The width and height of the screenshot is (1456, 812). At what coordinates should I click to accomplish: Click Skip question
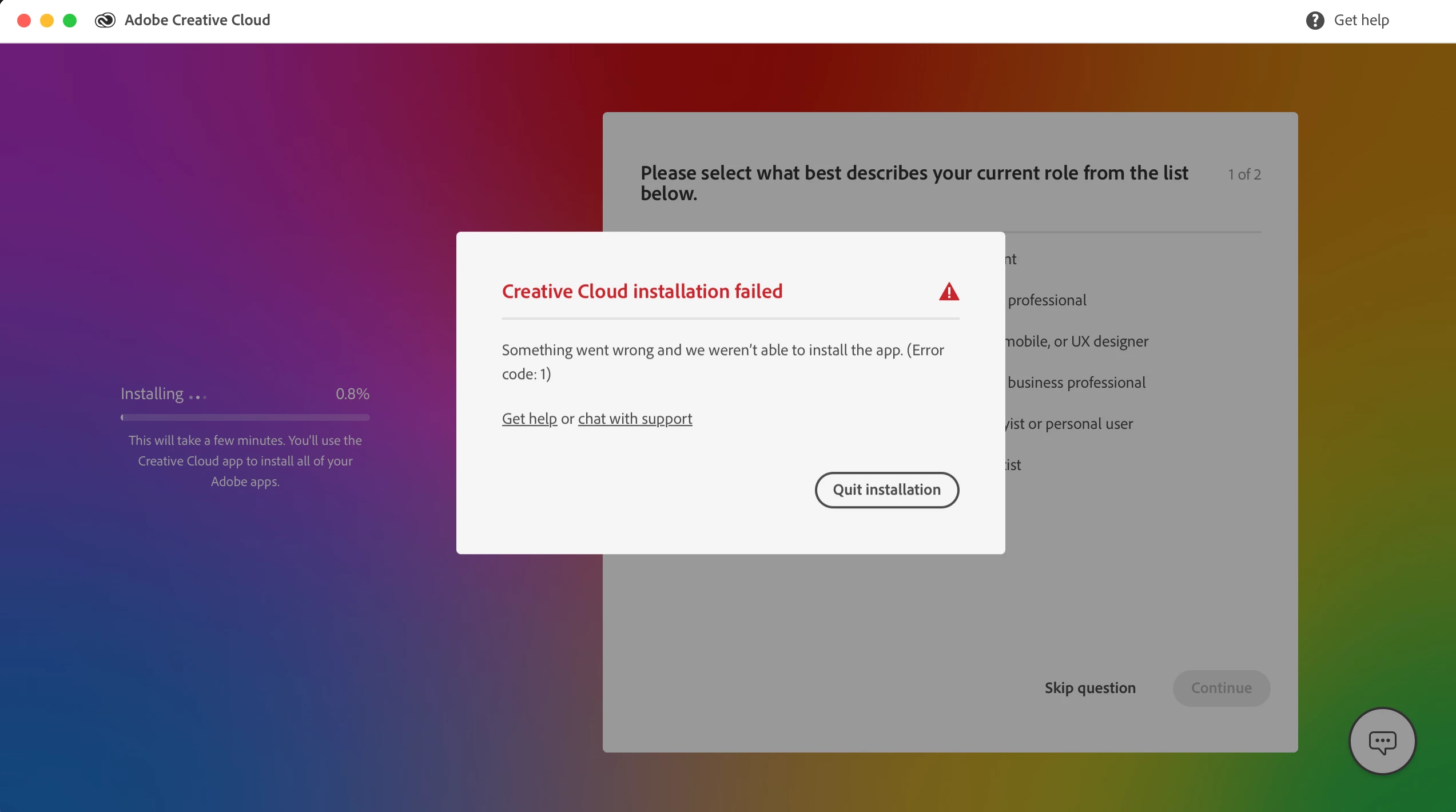pyautogui.click(x=1089, y=688)
